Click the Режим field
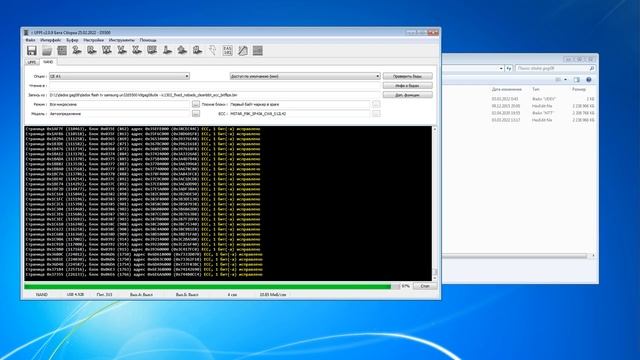Image resolution: width=640 pixels, height=360 pixels. click(119, 104)
